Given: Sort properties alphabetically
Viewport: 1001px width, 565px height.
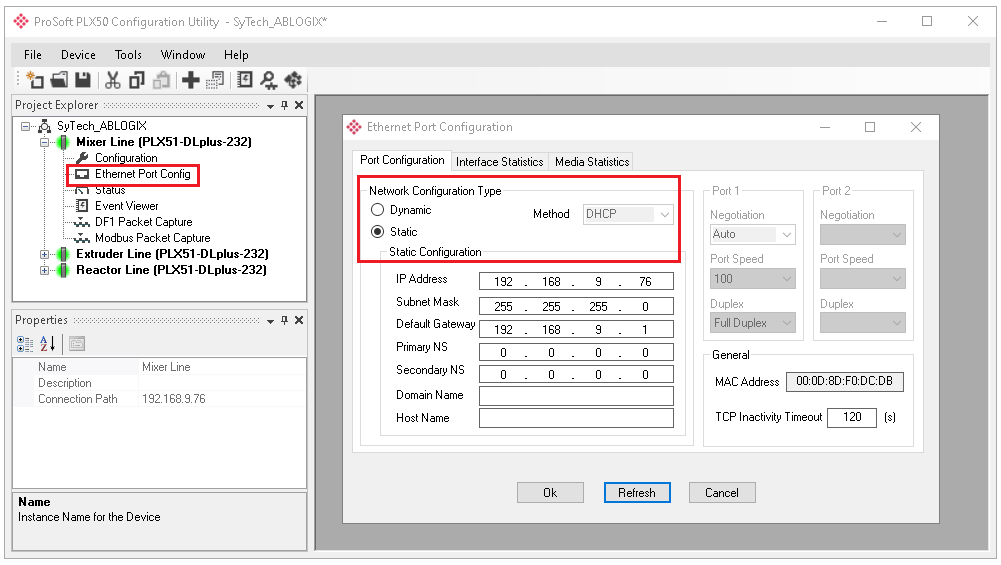Looking at the screenshot, I should click(47, 344).
